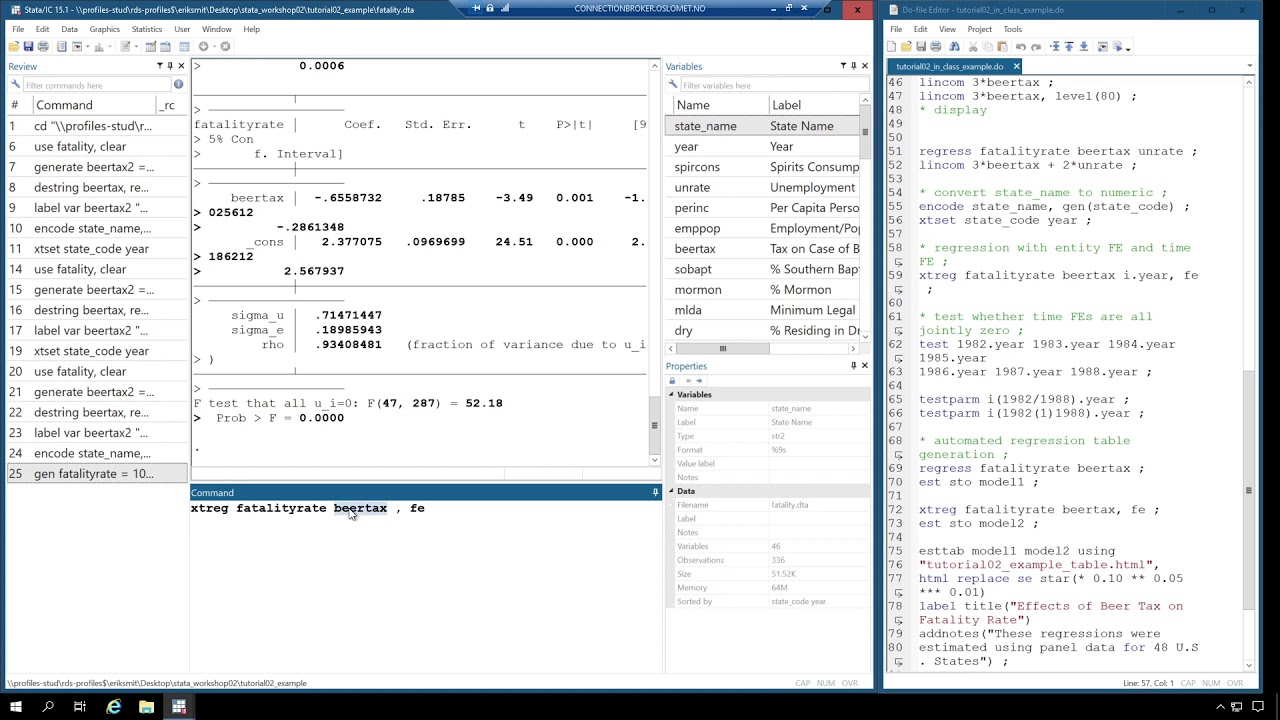Click the Save icon in Stata toolbar
The width and height of the screenshot is (1280, 720).
[x=28, y=46]
